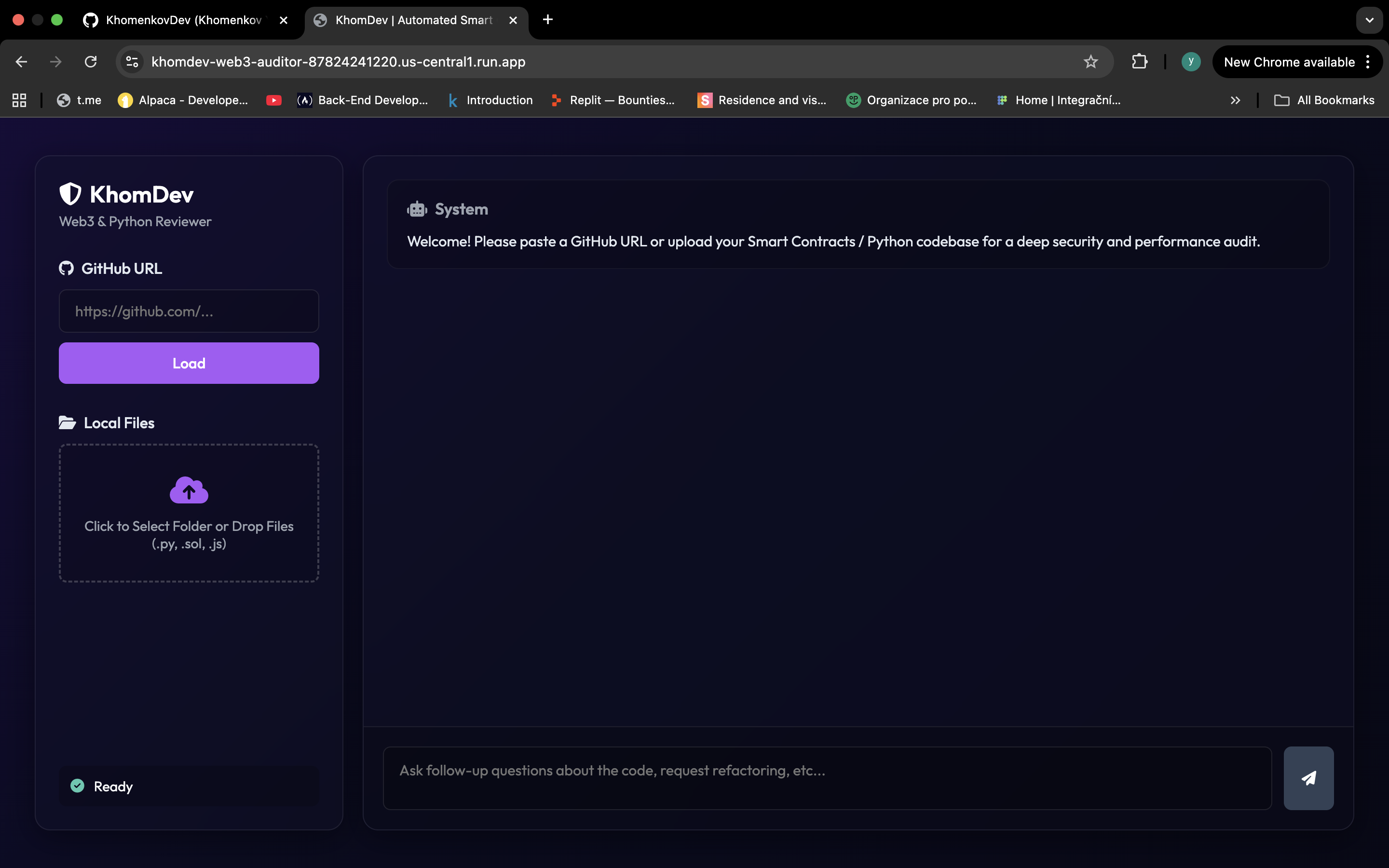Viewport: 1389px width, 868px height.
Task: Click the GitHub octocat icon beside GitHub URL
Action: [67, 268]
